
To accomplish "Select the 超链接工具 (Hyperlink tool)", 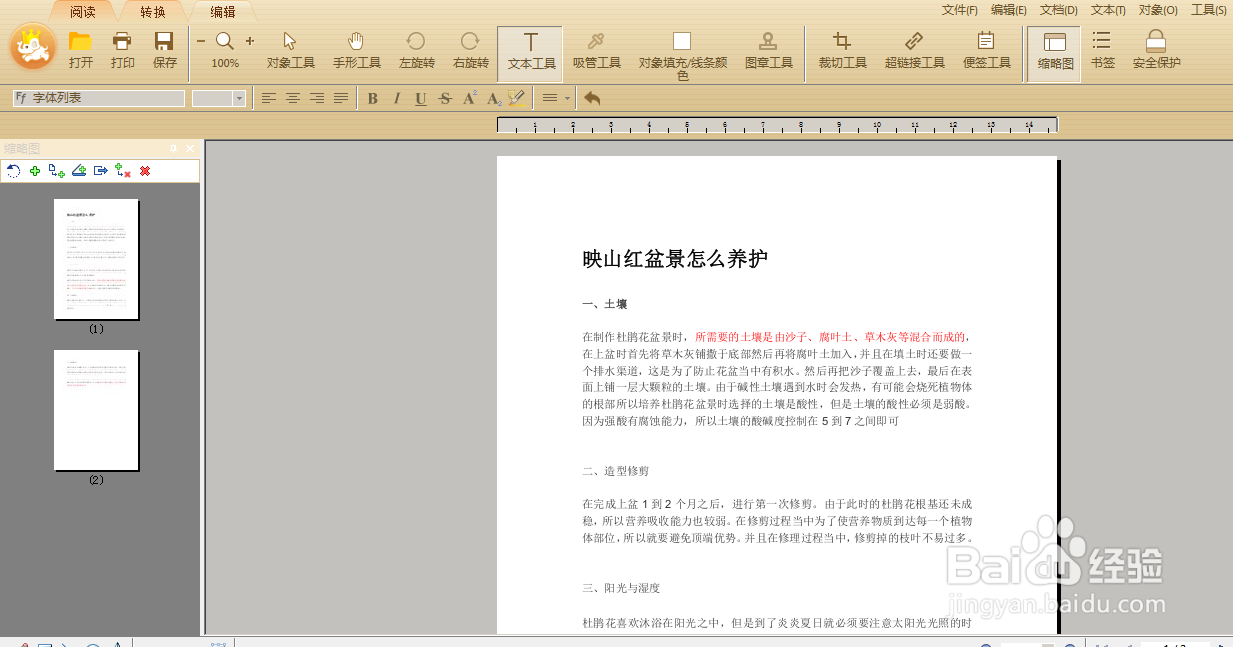I will tap(913, 52).
